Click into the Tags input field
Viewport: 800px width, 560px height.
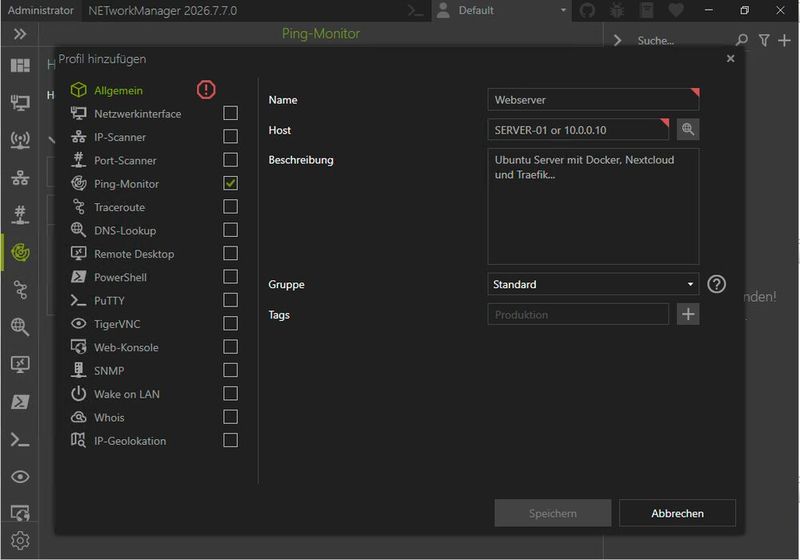tap(578, 314)
